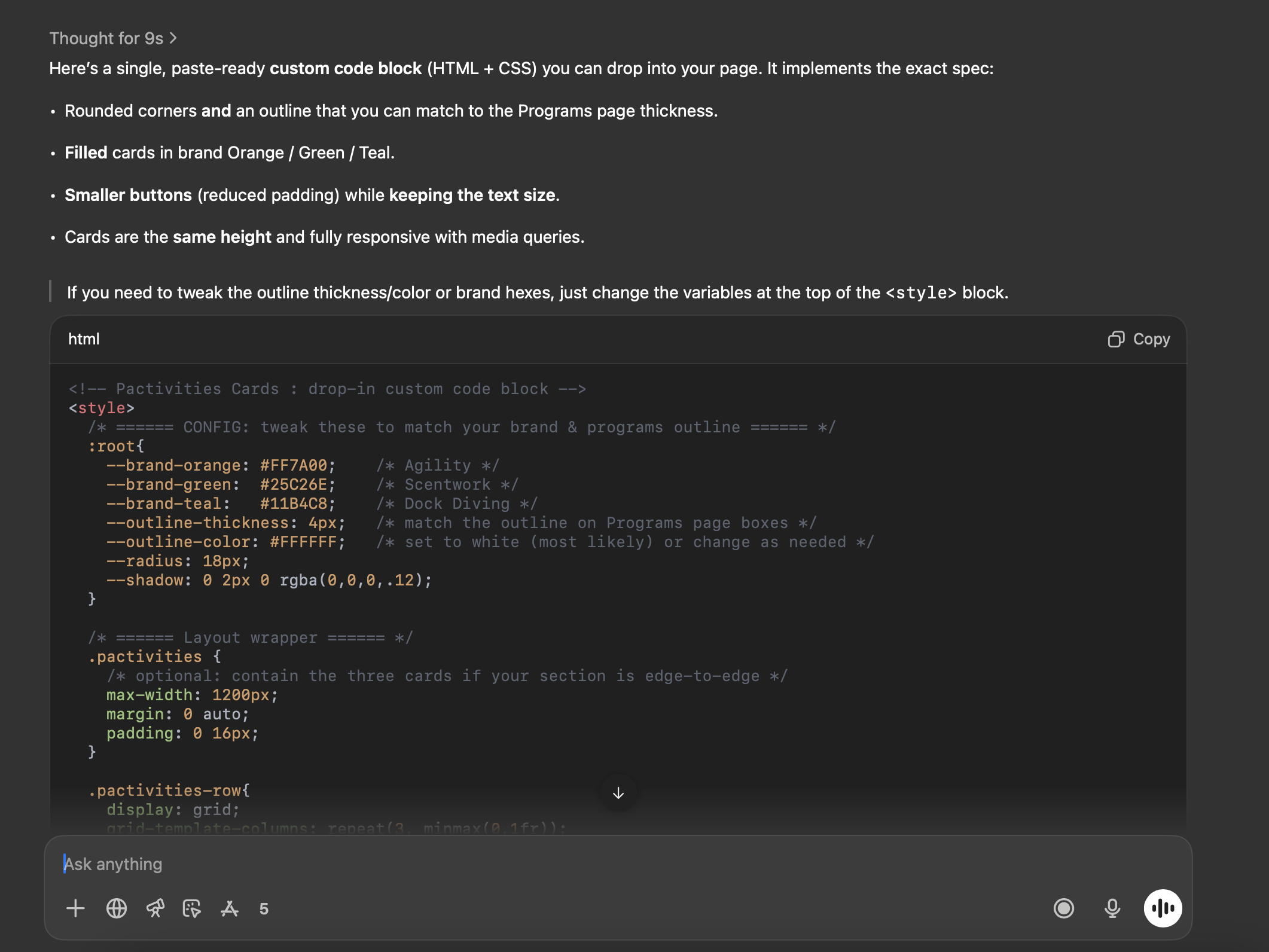The width and height of the screenshot is (1269, 952).
Task: Click the plus attach files icon
Action: [75, 908]
